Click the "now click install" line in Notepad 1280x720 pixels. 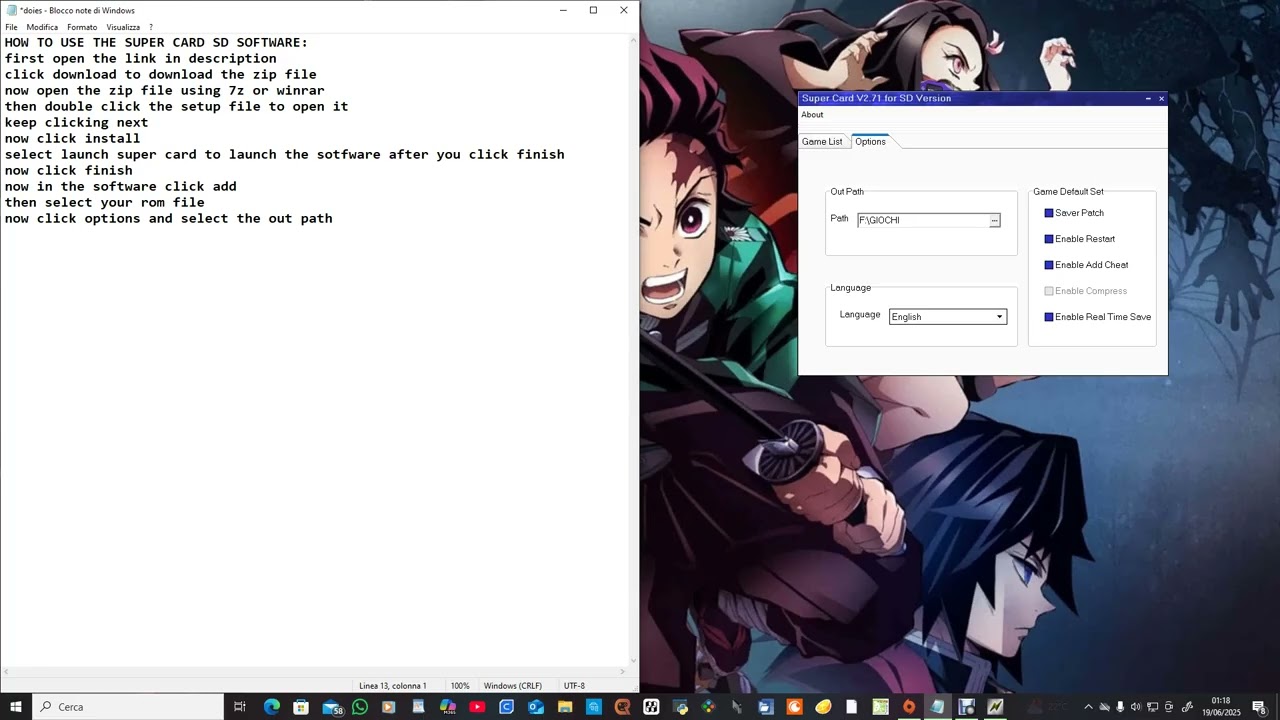point(73,138)
